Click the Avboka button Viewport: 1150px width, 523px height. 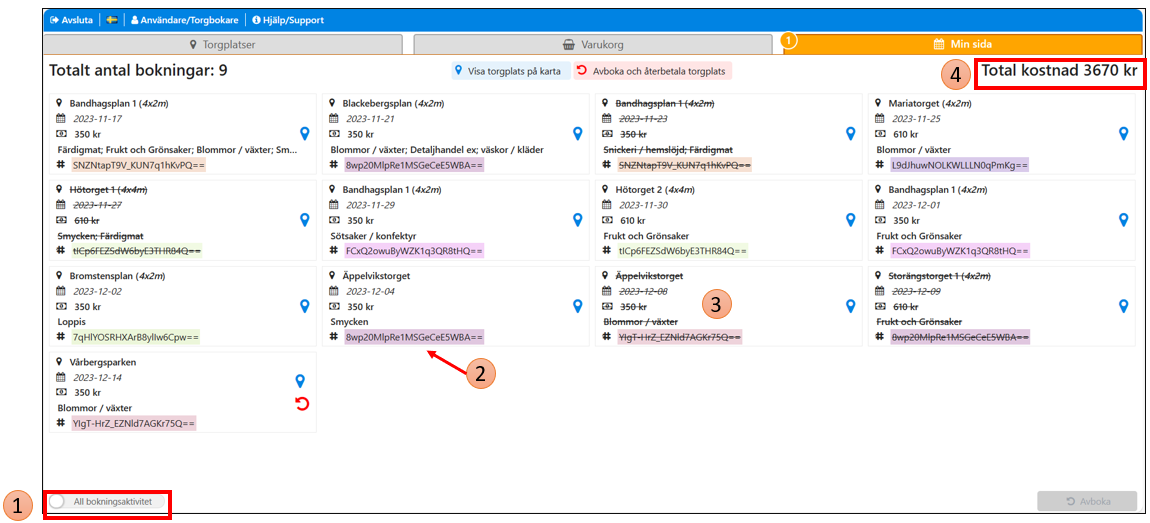click(1087, 501)
